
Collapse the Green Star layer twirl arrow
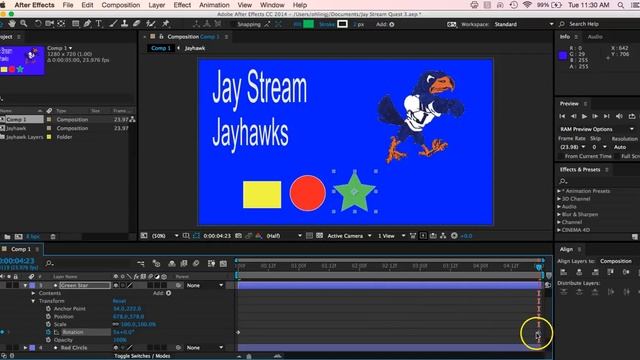(x=25, y=285)
